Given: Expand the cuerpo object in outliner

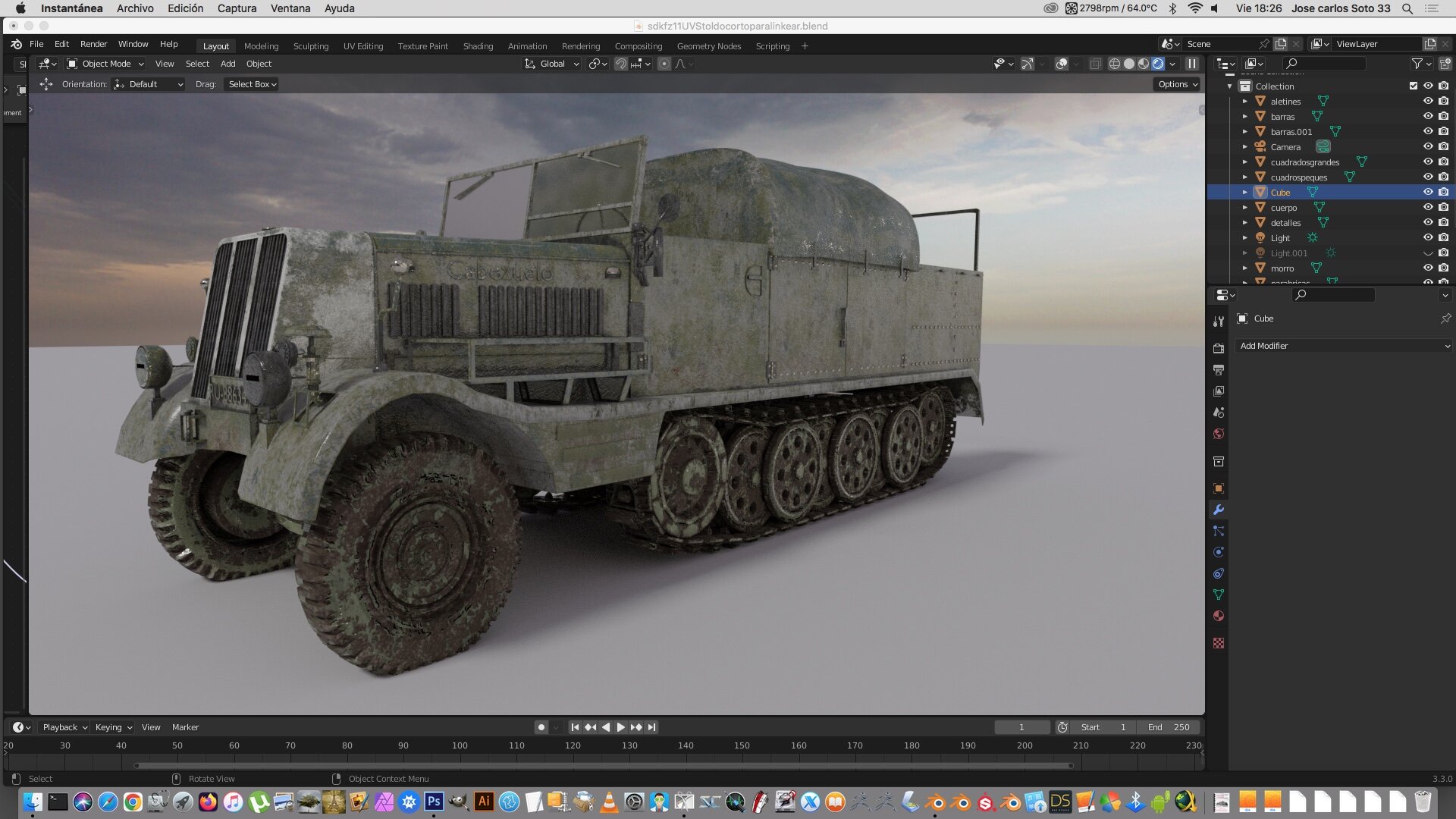Looking at the screenshot, I should coord(1244,207).
